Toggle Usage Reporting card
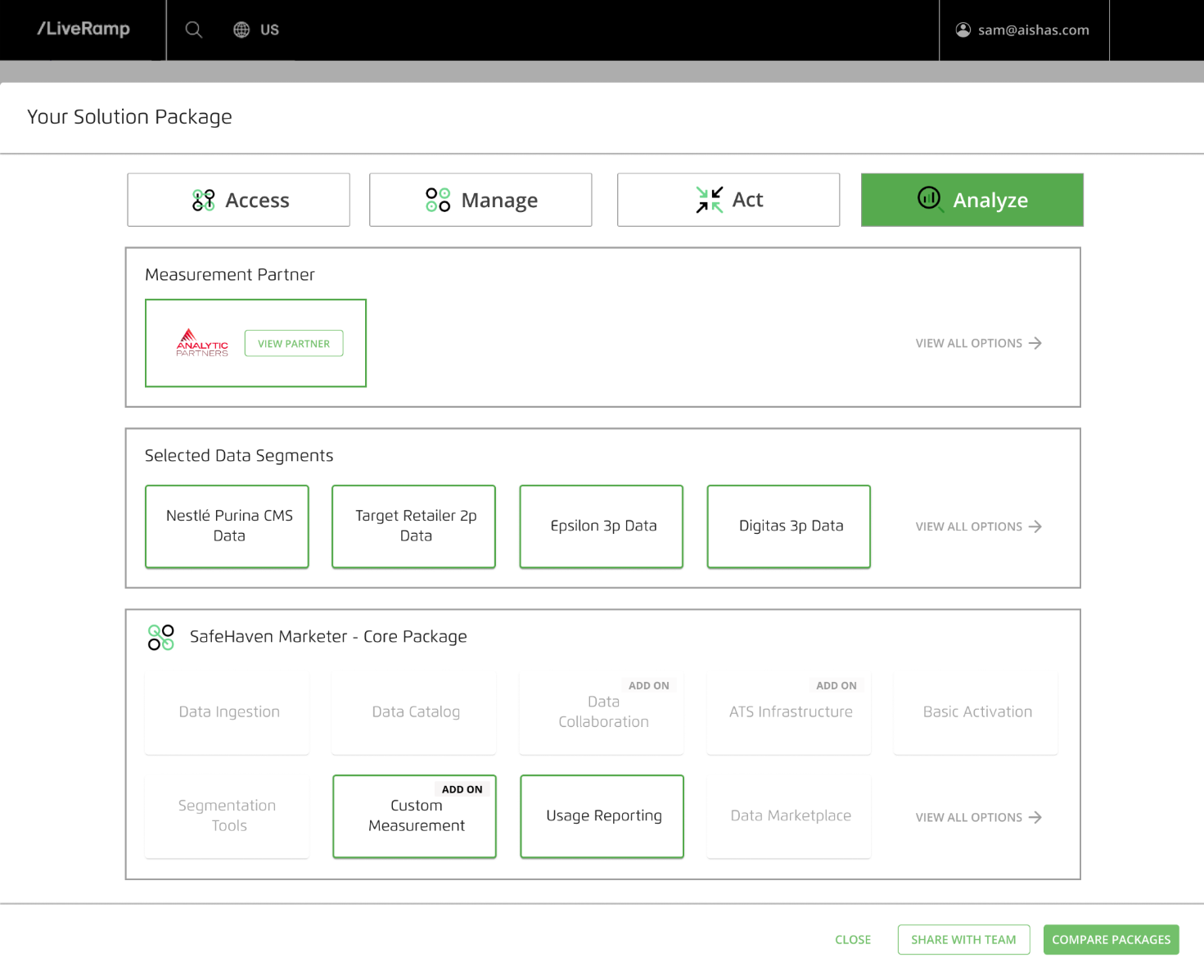Screen dimensions: 1204x980 602,816
